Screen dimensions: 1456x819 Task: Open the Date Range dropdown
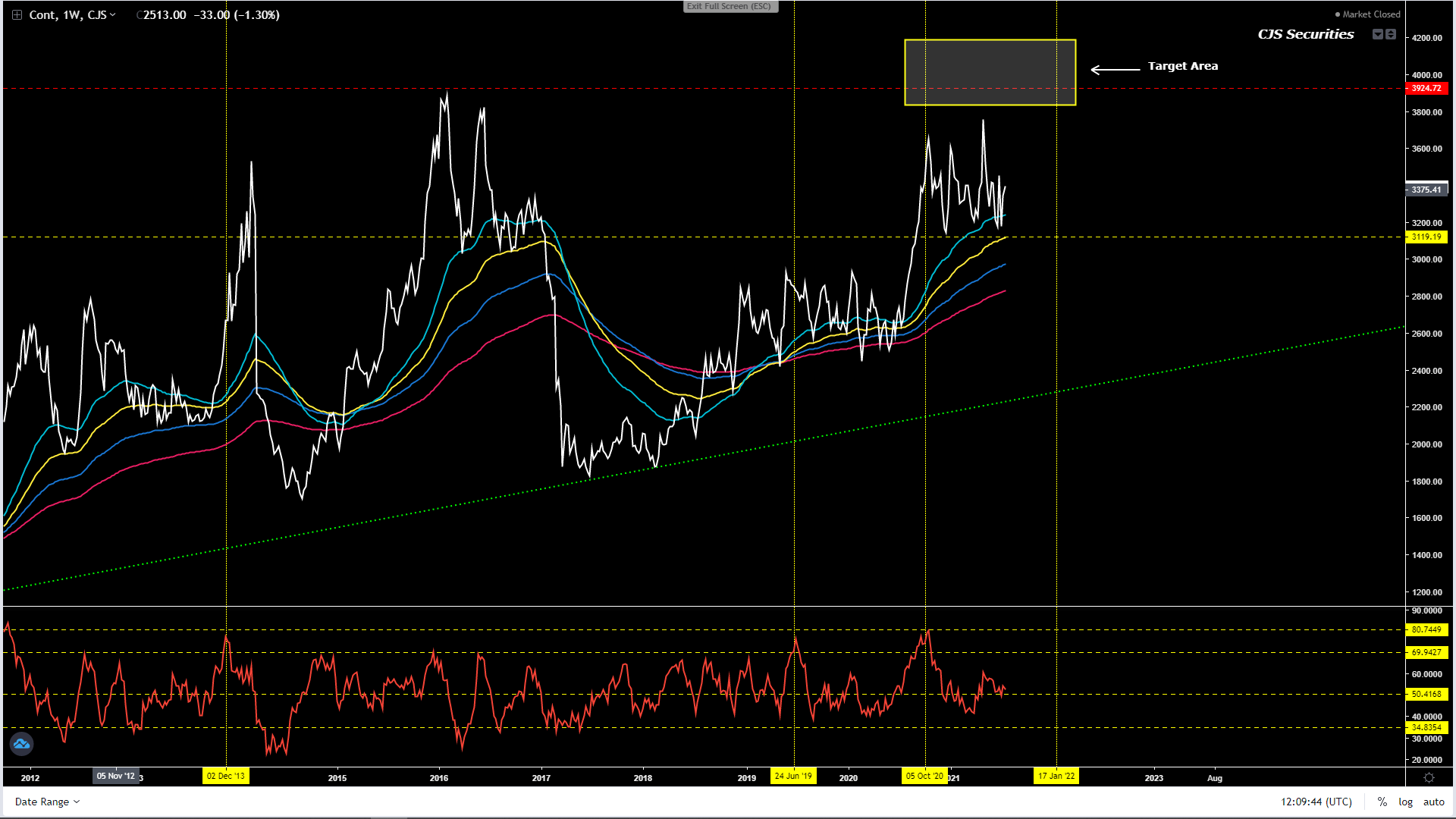(x=47, y=802)
